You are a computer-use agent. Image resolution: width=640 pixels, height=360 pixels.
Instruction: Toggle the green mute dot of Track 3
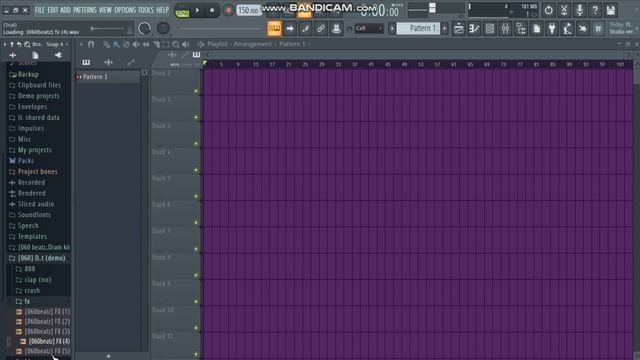pos(196,144)
